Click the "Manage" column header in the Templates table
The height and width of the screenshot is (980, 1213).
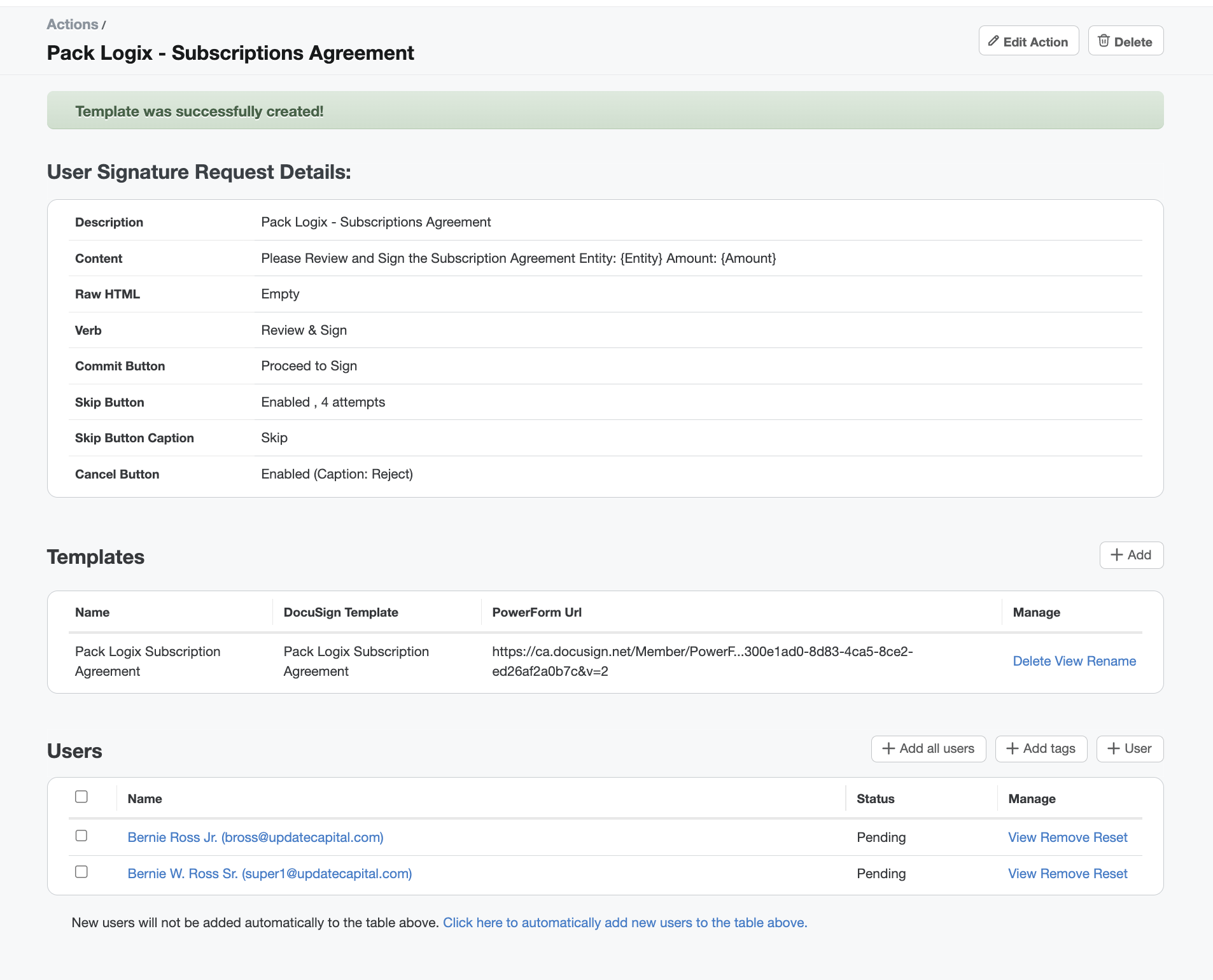tap(1037, 612)
